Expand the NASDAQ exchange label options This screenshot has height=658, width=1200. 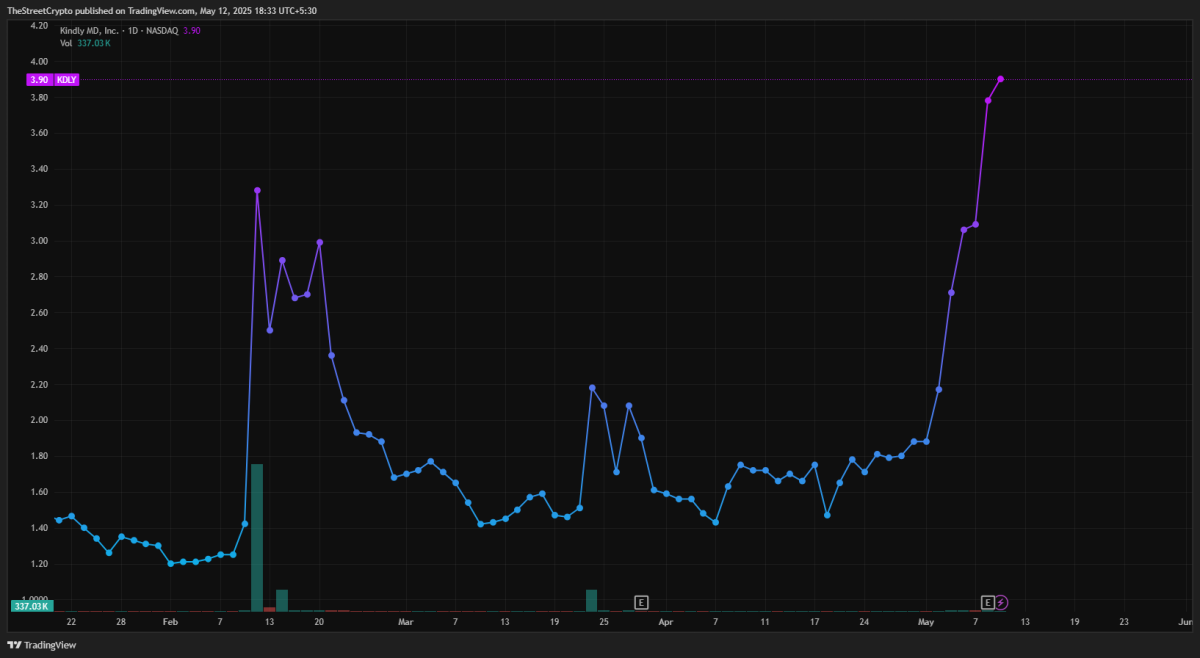pos(161,31)
